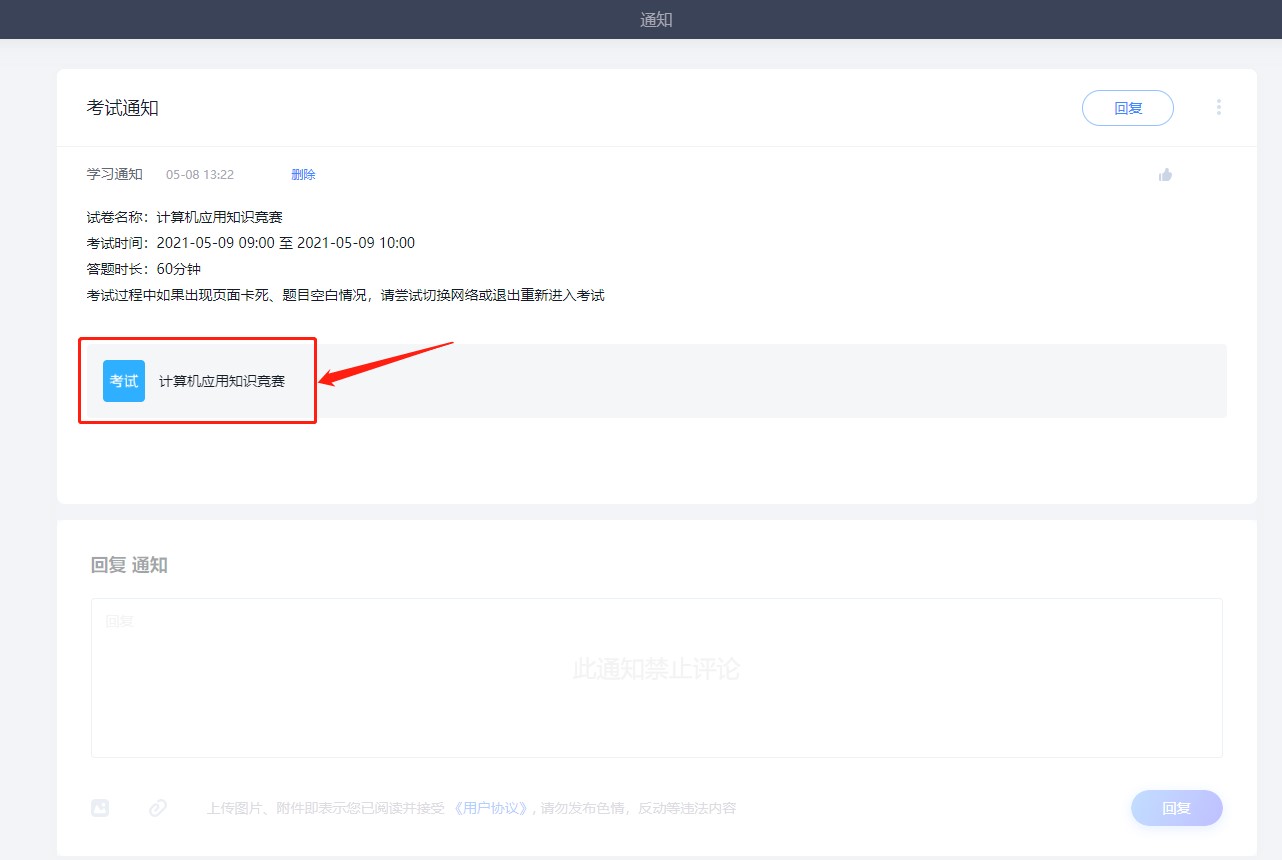Click the 回复 通知 section heading
The image size is (1282, 860).
pyautogui.click(x=129, y=565)
